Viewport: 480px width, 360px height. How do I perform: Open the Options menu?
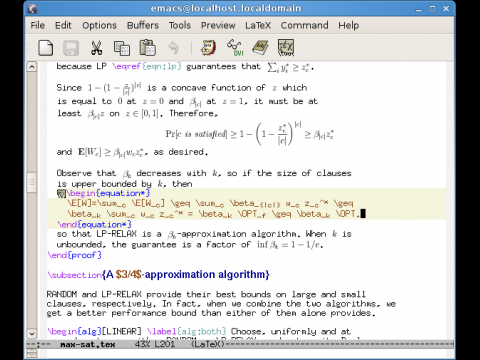tap(99, 25)
